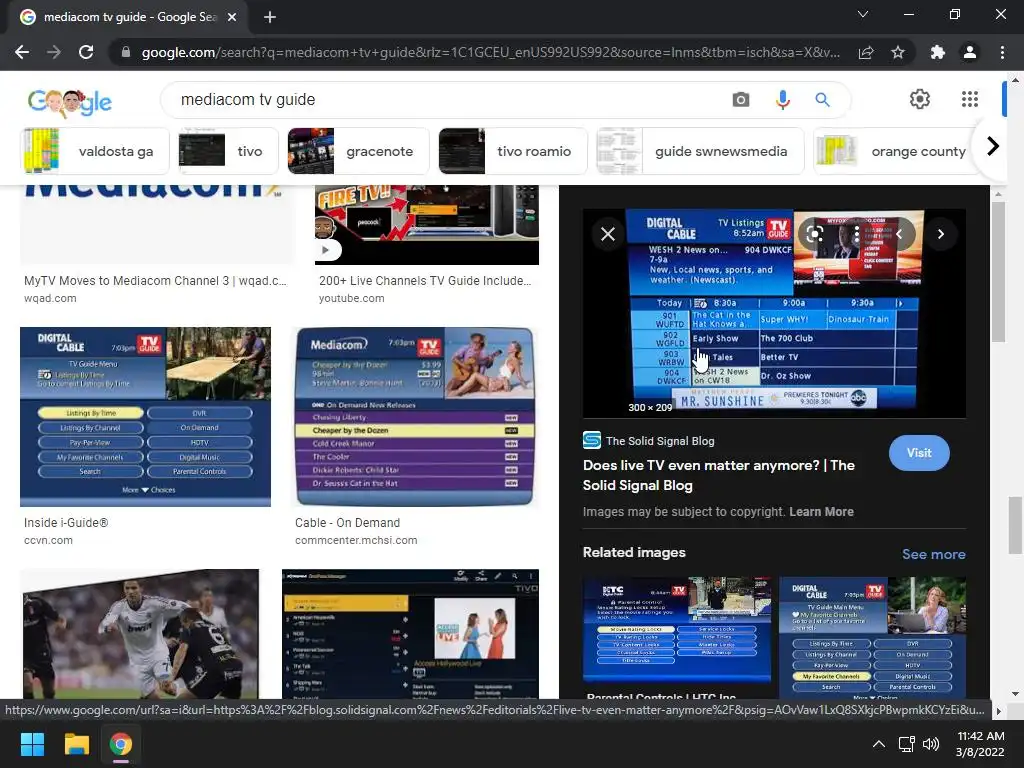Filter images by guide swnewsmedia chip
Viewport: 1024px width, 768px height.
click(700, 152)
